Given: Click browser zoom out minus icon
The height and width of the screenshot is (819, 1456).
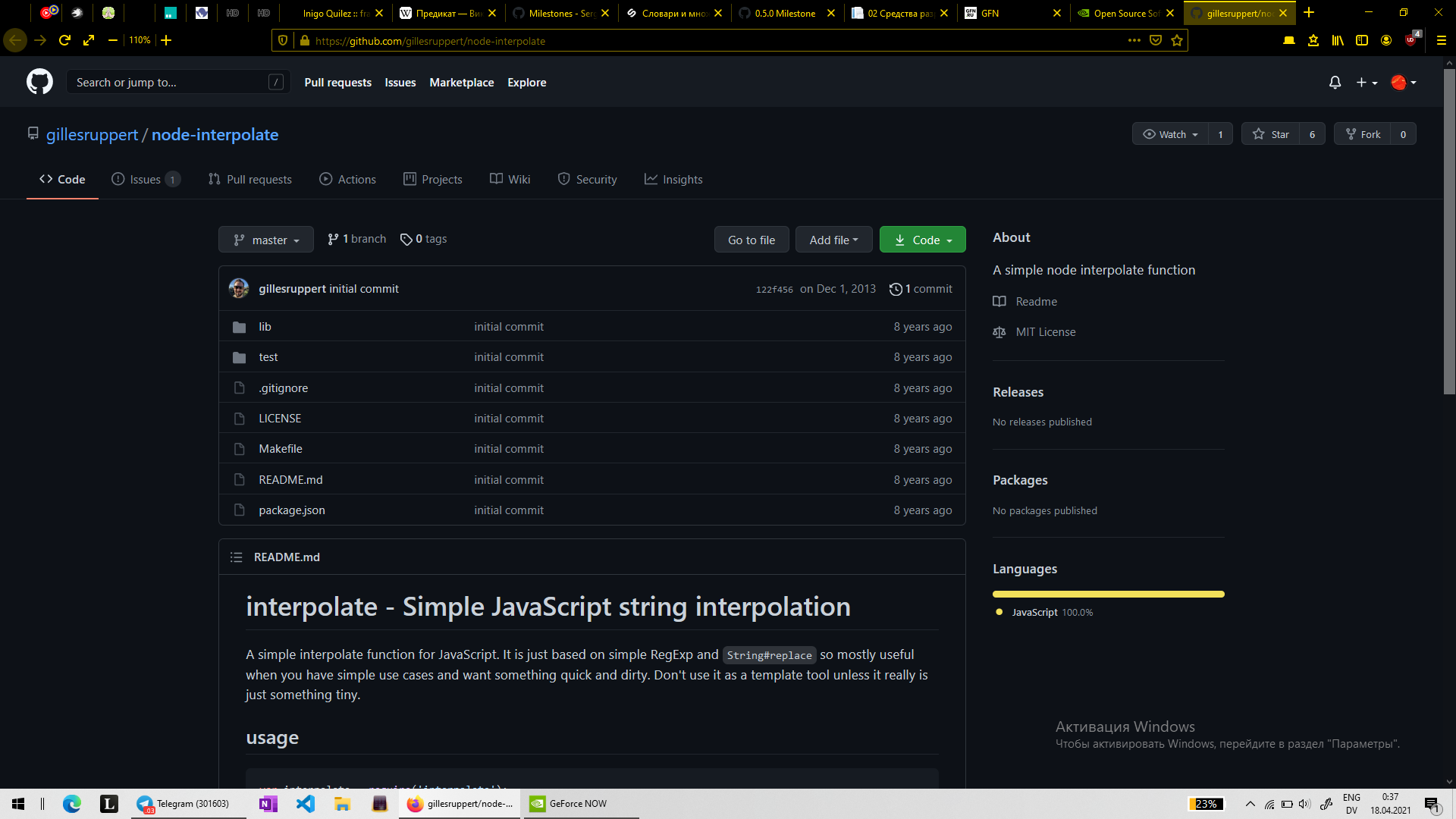Looking at the screenshot, I should (112, 40).
